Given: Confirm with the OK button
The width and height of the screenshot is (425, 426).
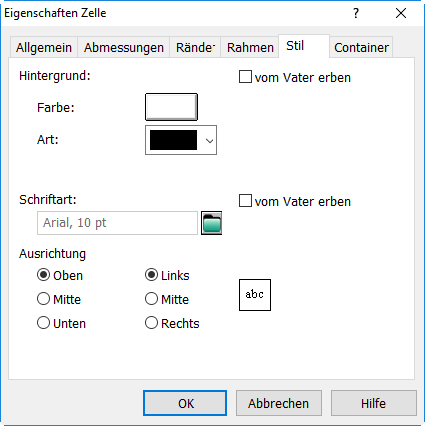Looking at the screenshot, I should click(x=185, y=403).
